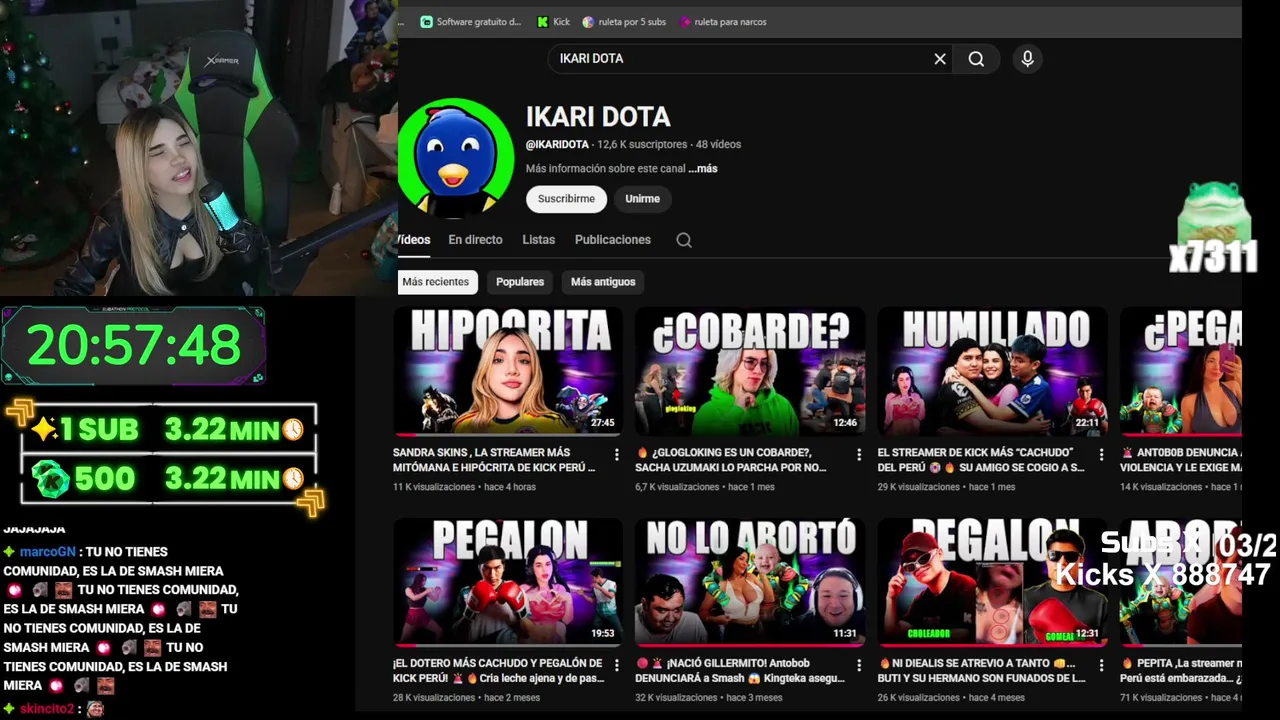Viewport: 1280px width, 720px height.
Task: Open the NACIÓ GILLERMITO video title link
Action: pyautogui.click(x=740, y=671)
